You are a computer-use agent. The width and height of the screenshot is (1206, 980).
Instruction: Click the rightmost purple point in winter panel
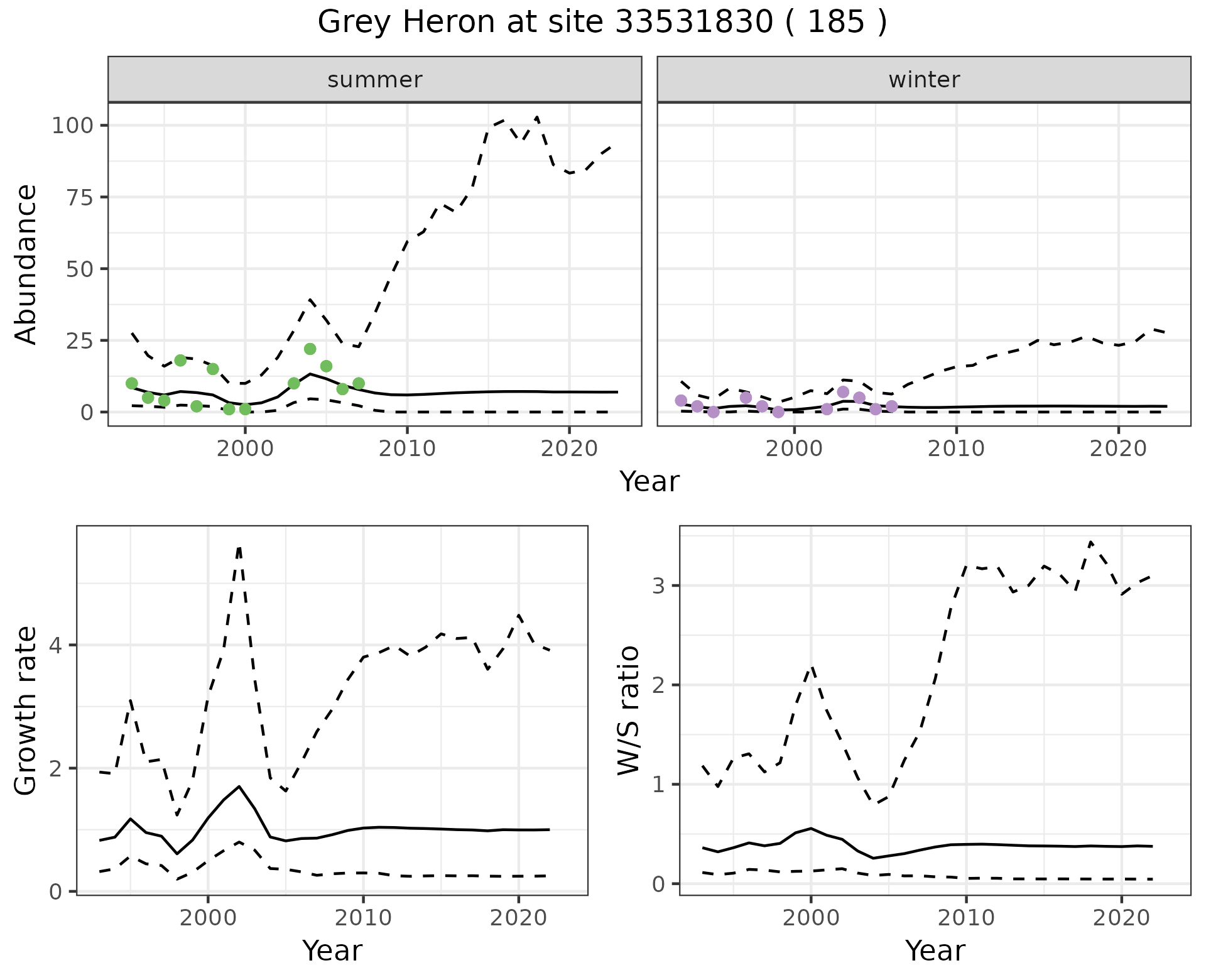coord(891,406)
